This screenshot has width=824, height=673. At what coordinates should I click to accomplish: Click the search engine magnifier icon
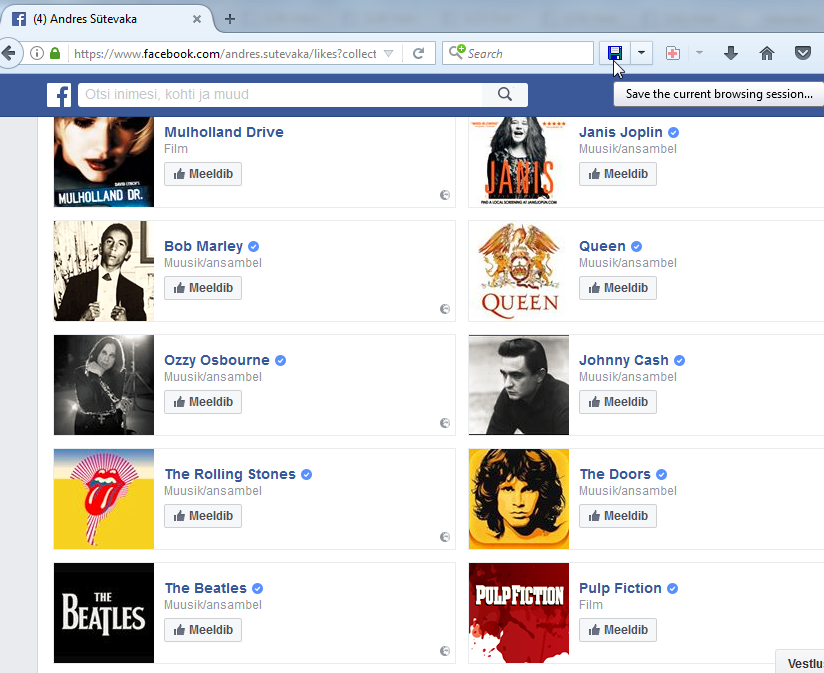click(457, 52)
